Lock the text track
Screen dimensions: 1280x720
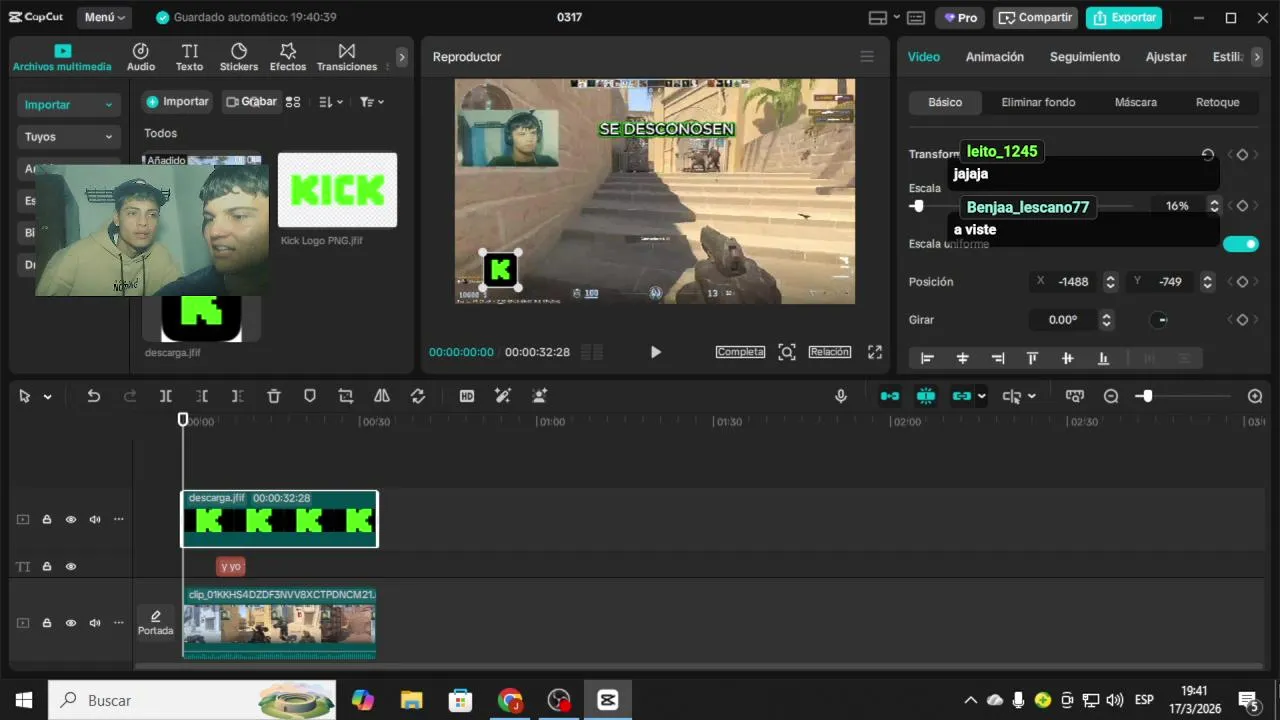(x=47, y=566)
